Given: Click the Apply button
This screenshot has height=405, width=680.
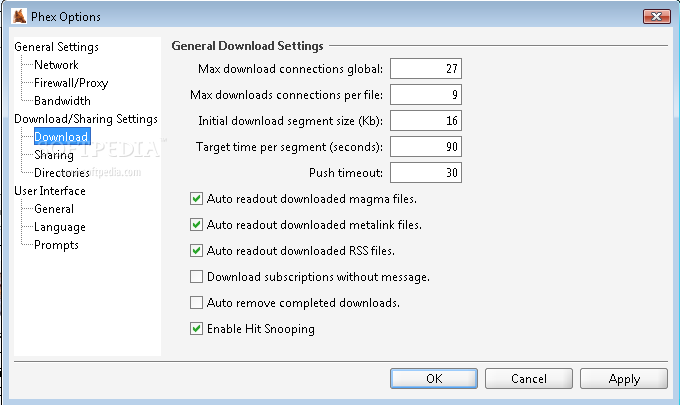Looking at the screenshot, I should coord(624,379).
